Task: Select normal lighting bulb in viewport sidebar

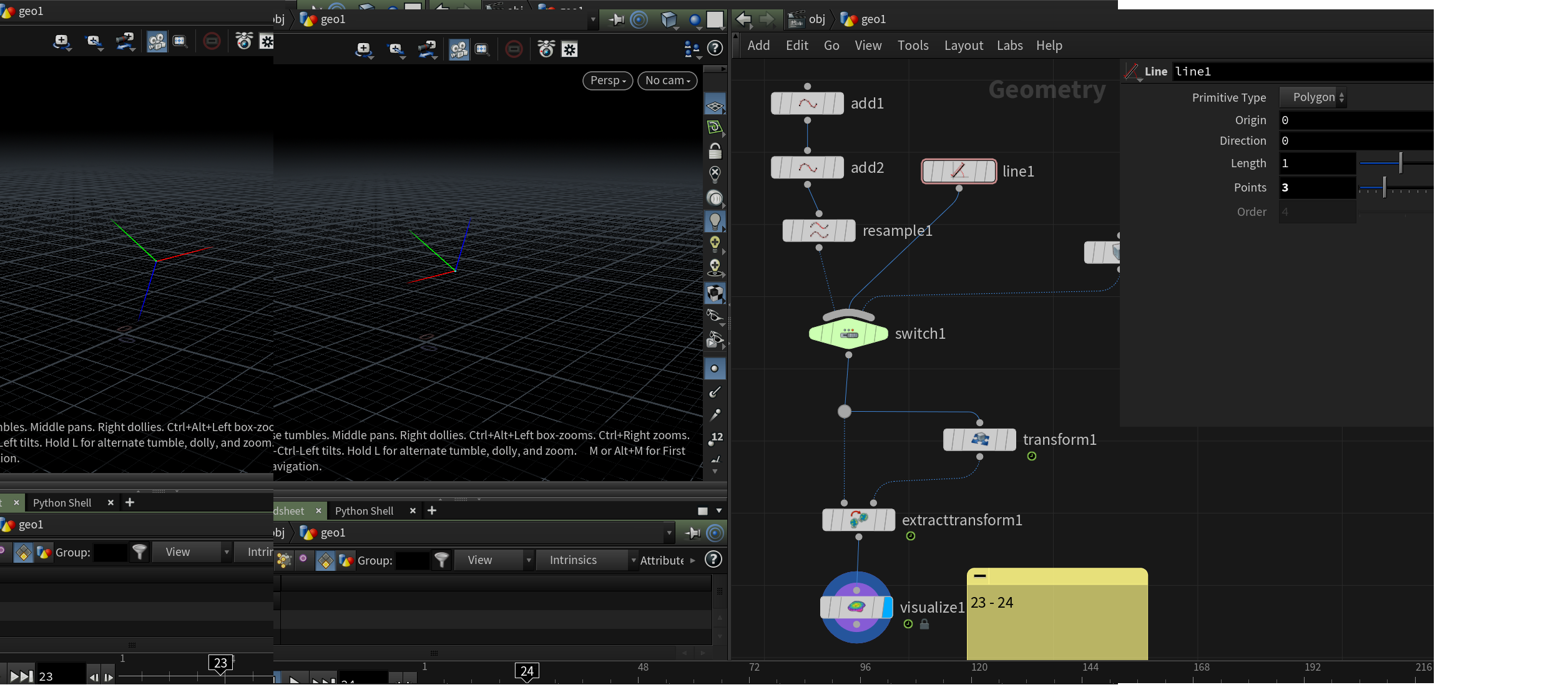Action: (715, 221)
